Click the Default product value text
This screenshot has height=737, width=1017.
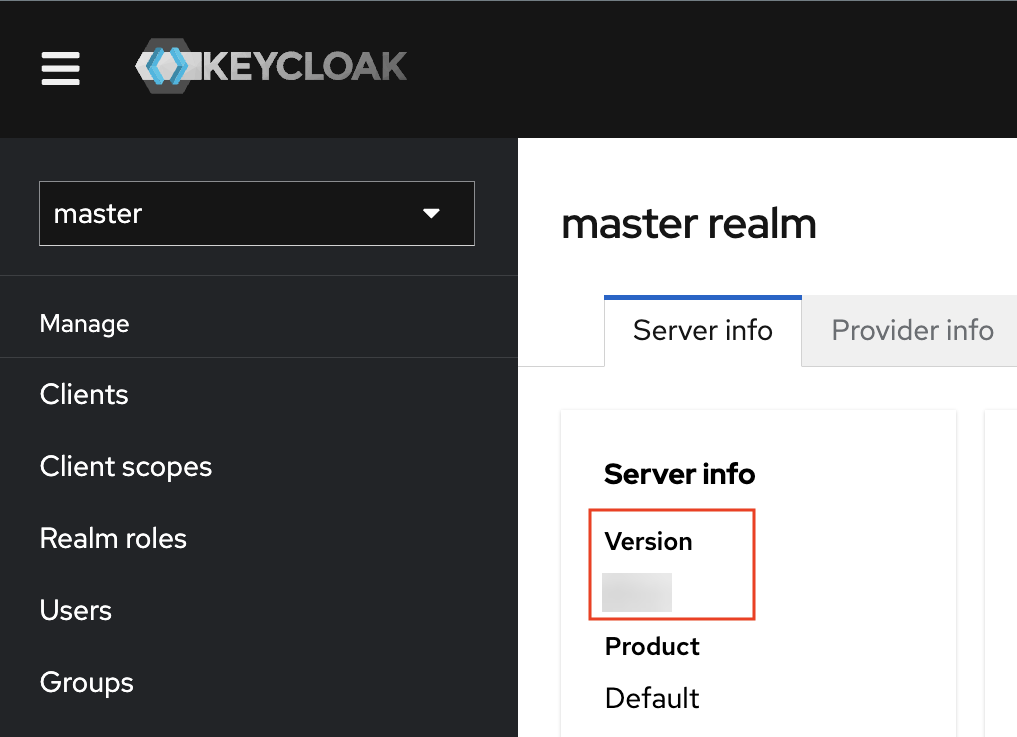point(651,698)
